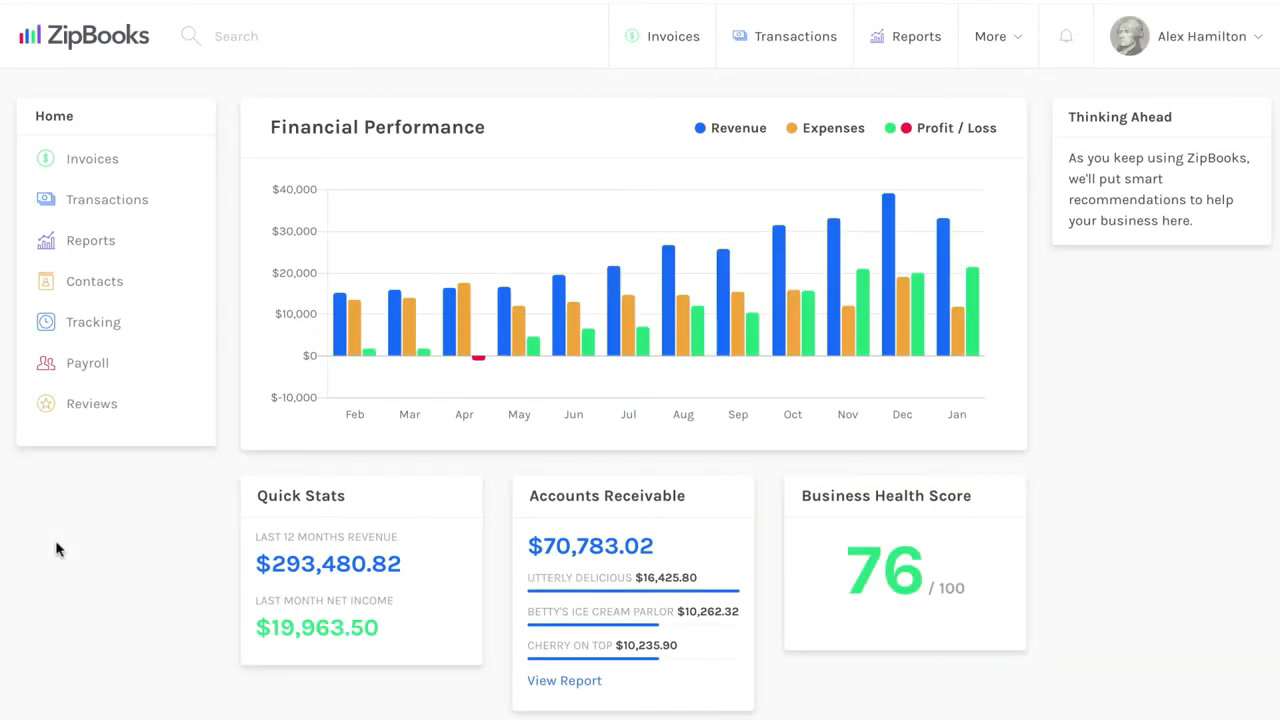The width and height of the screenshot is (1280, 720).
Task: Click the $293,480.82 revenue figure
Action: click(x=328, y=564)
